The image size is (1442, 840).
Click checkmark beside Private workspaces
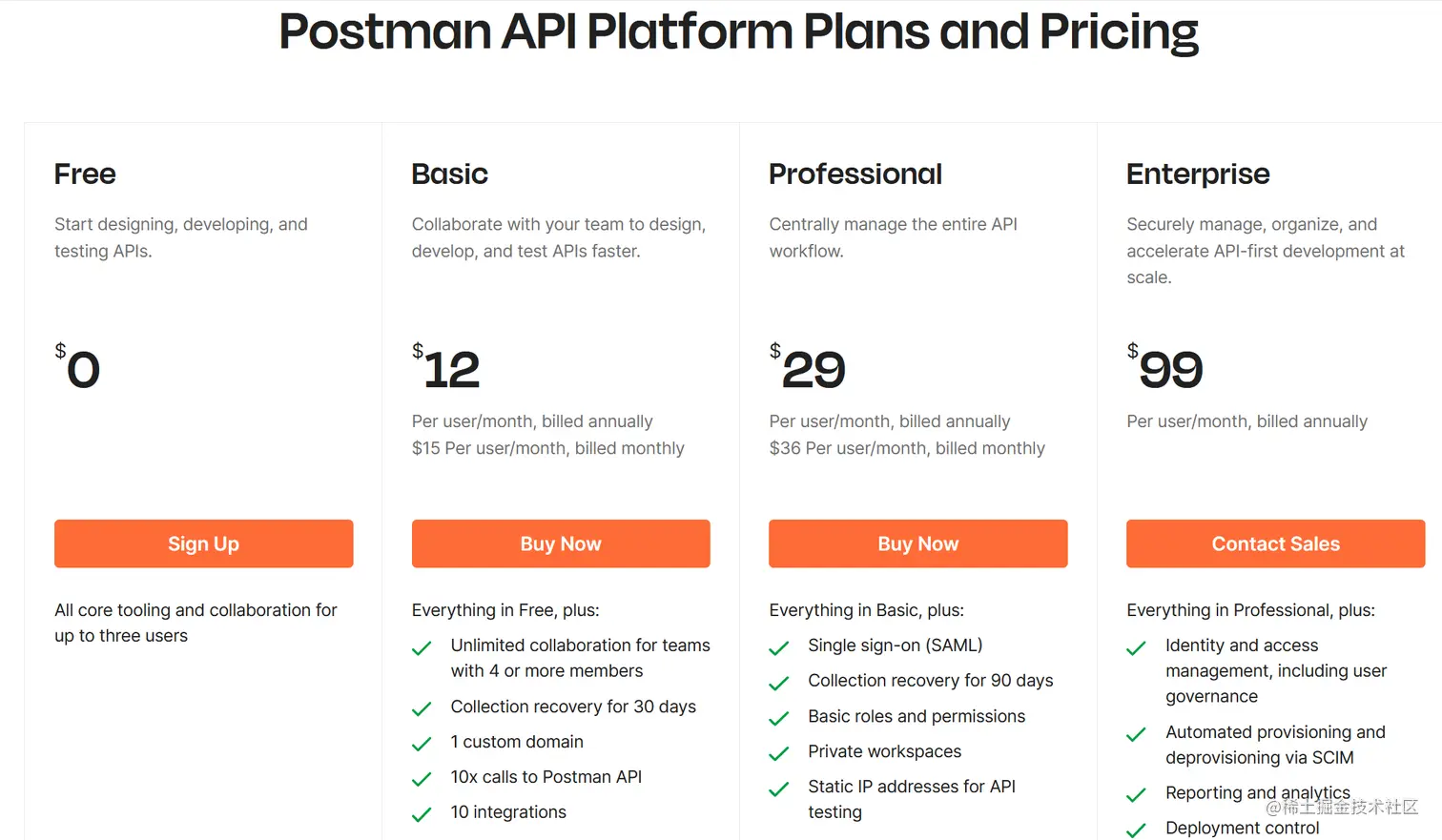[x=779, y=754]
